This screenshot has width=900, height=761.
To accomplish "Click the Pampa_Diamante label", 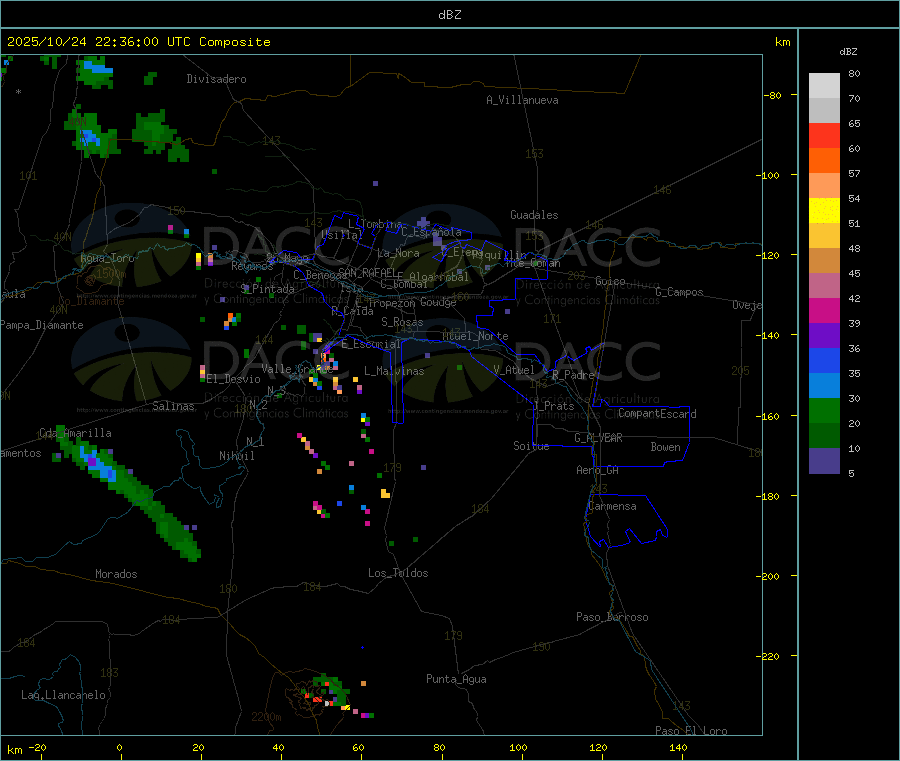I will (42, 325).
